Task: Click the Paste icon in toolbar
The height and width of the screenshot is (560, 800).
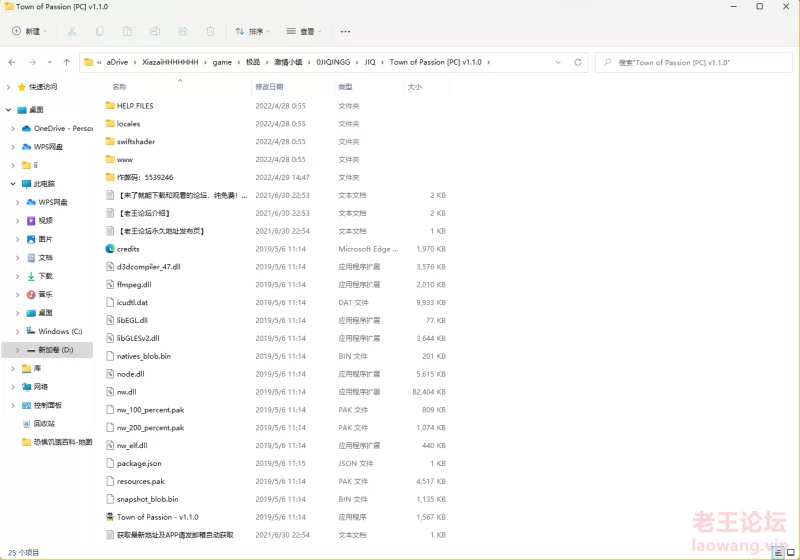Action: (x=127, y=32)
